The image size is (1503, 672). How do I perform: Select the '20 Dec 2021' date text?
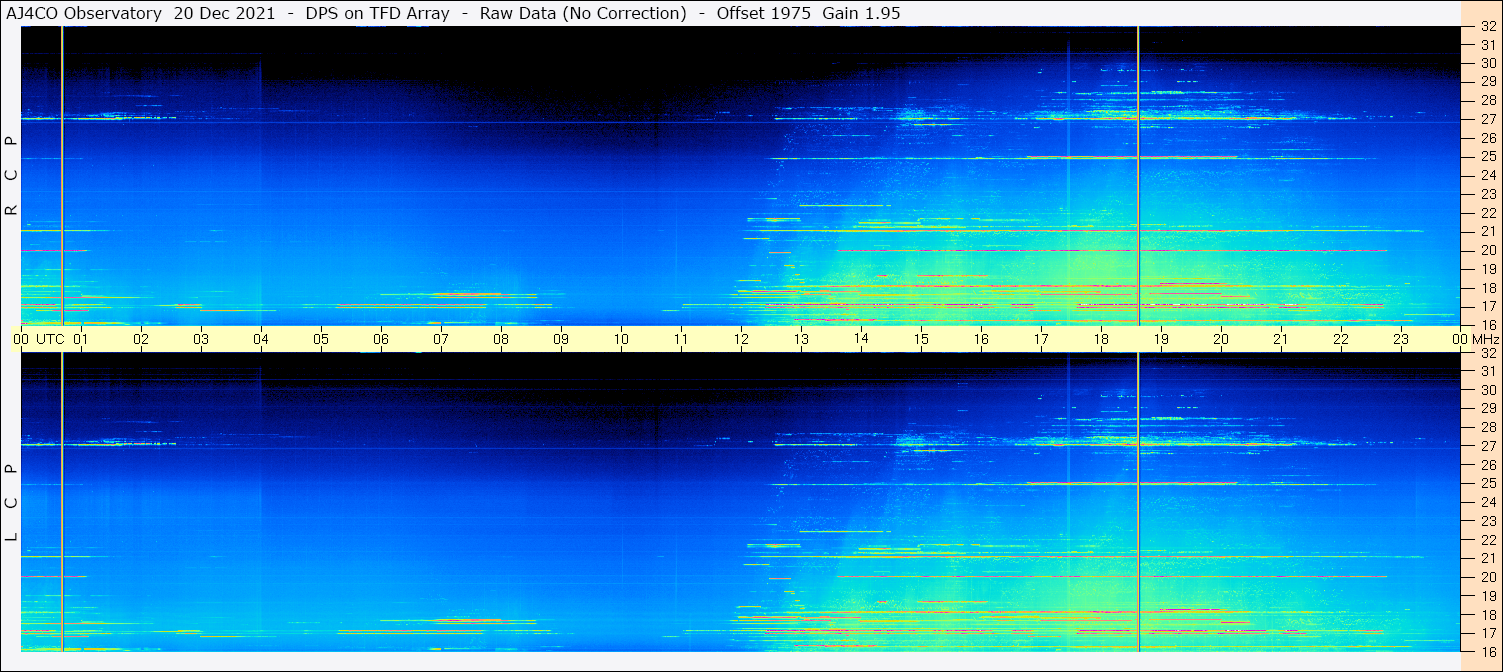[x=224, y=13]
